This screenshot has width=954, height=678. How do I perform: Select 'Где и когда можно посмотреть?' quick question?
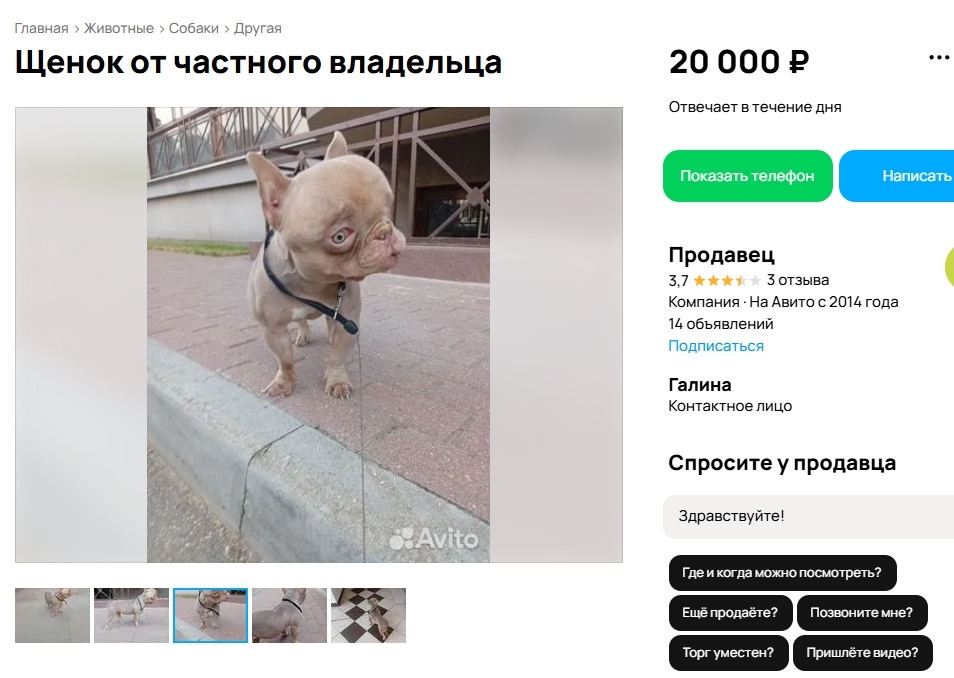pyautogui.click(x=782, y=573)
